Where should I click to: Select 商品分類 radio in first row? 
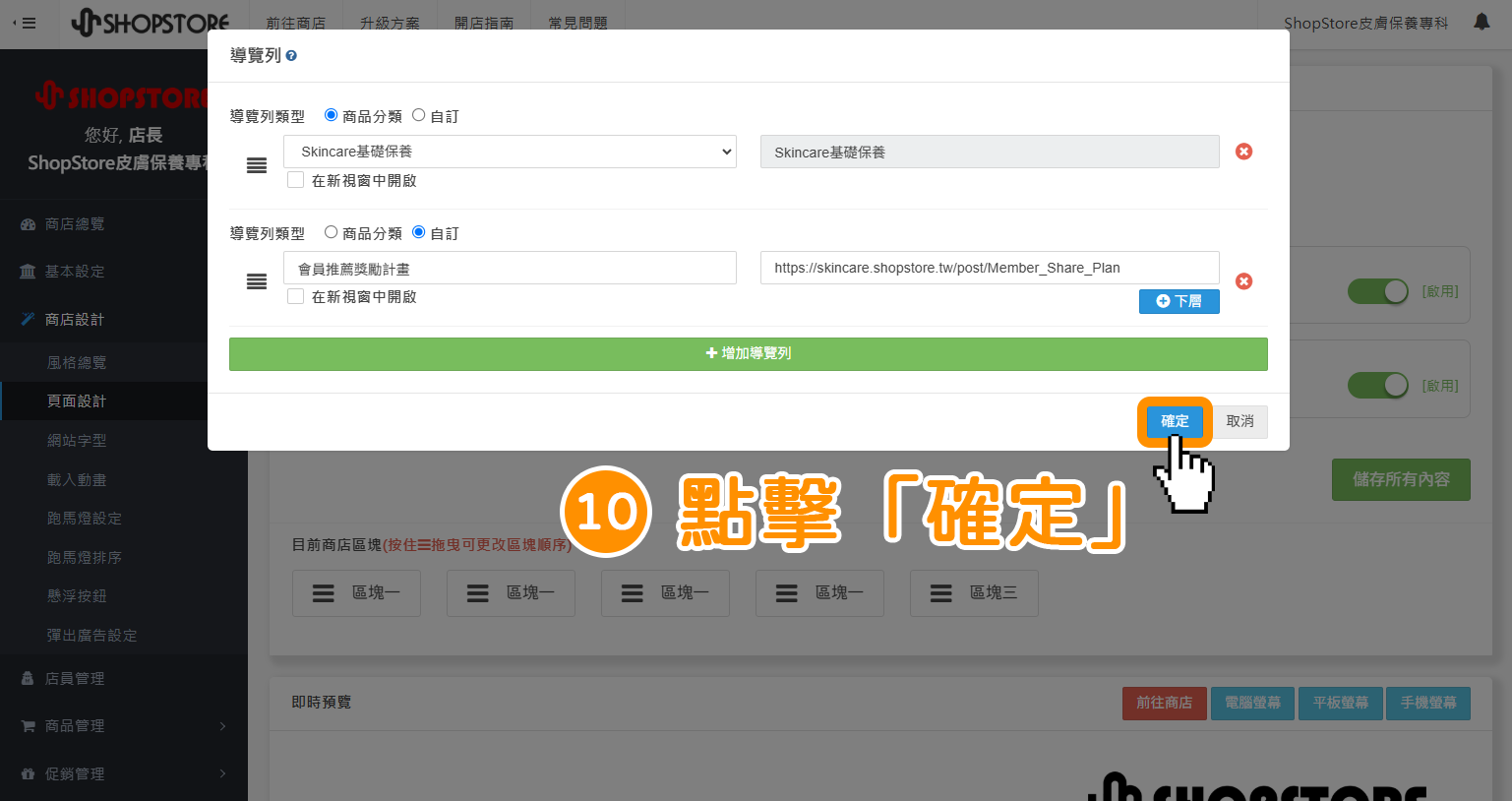click(x=332, y=115)
